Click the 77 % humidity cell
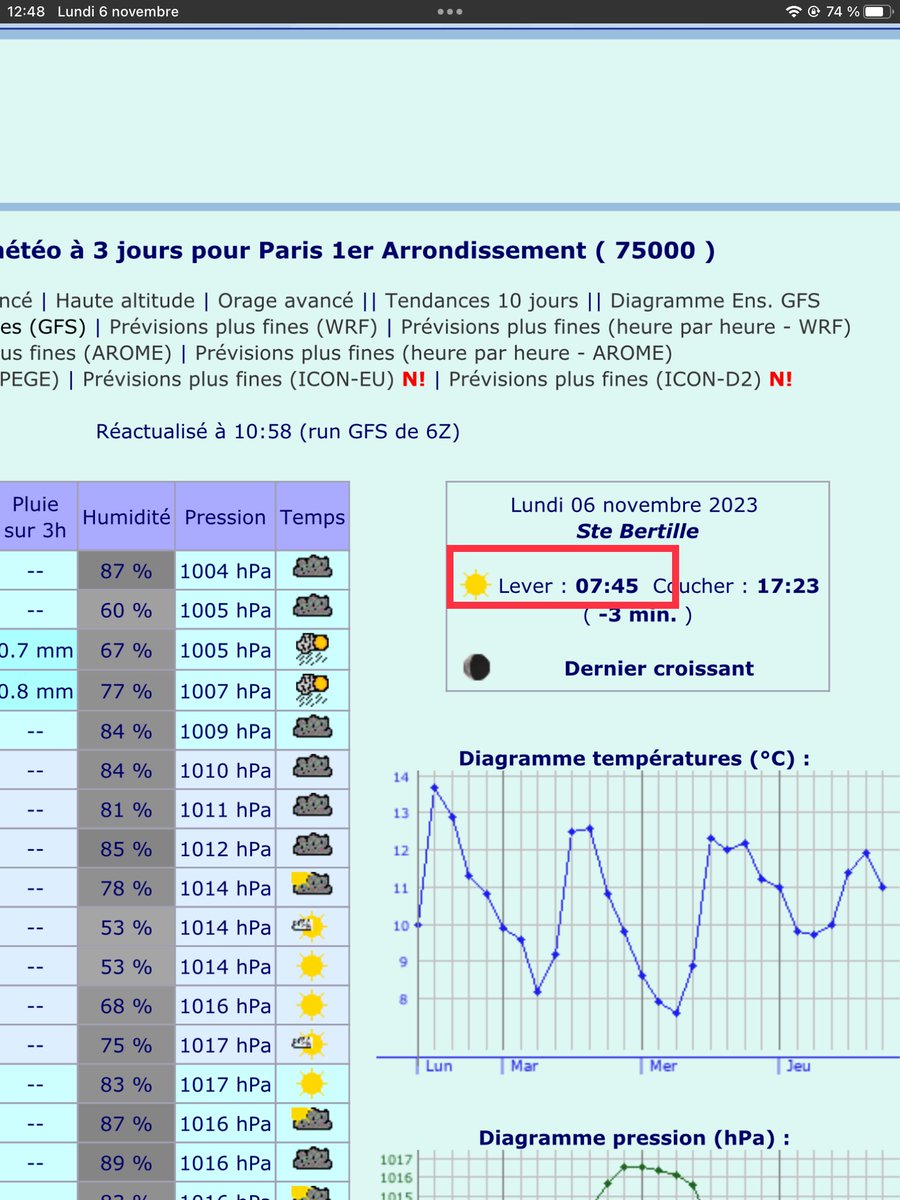Image resolution: width=900 pixels, height=1200 pixels. pos(126,690)
